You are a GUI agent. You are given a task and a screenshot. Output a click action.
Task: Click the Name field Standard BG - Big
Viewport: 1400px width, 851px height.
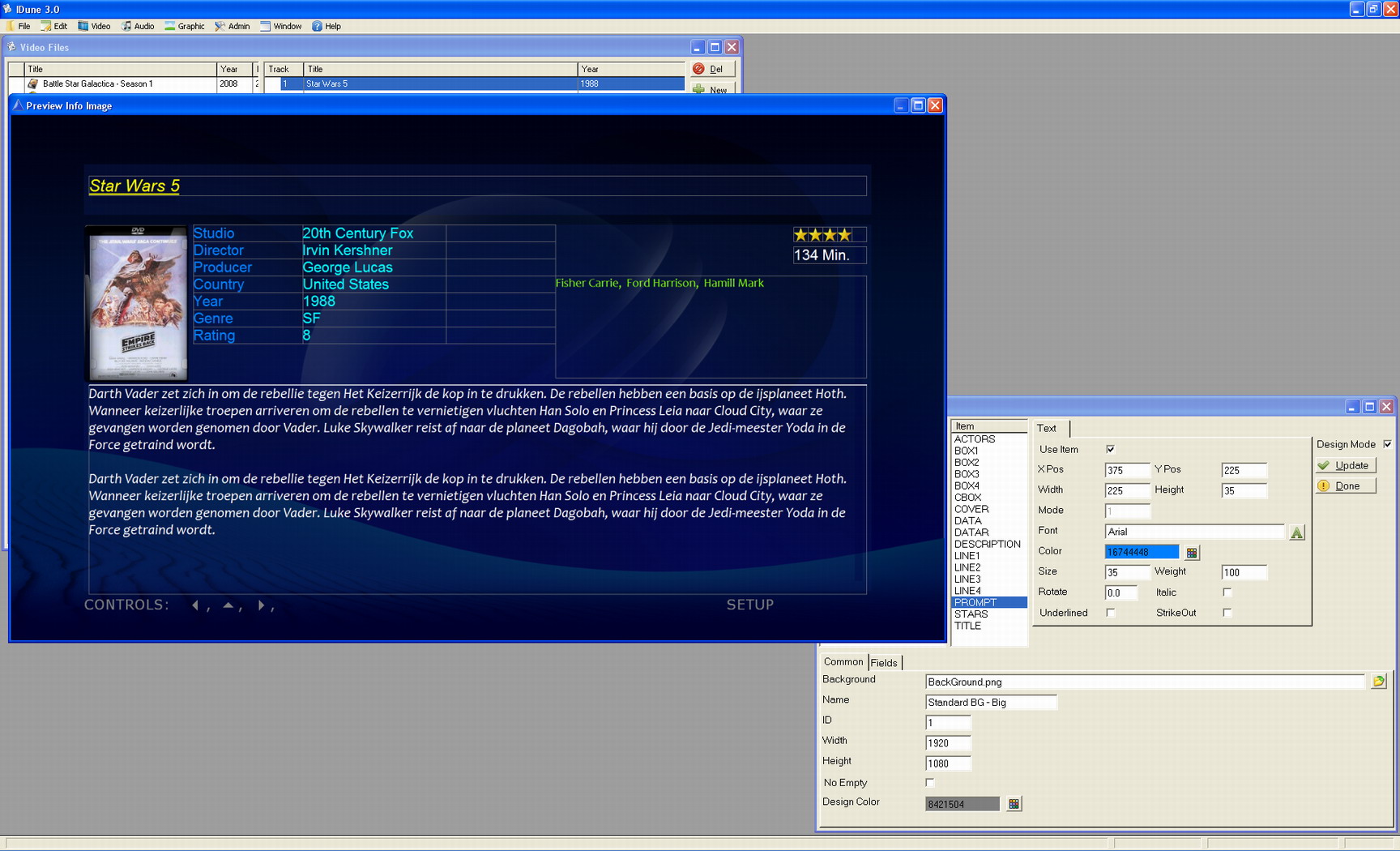click(991, 702)
